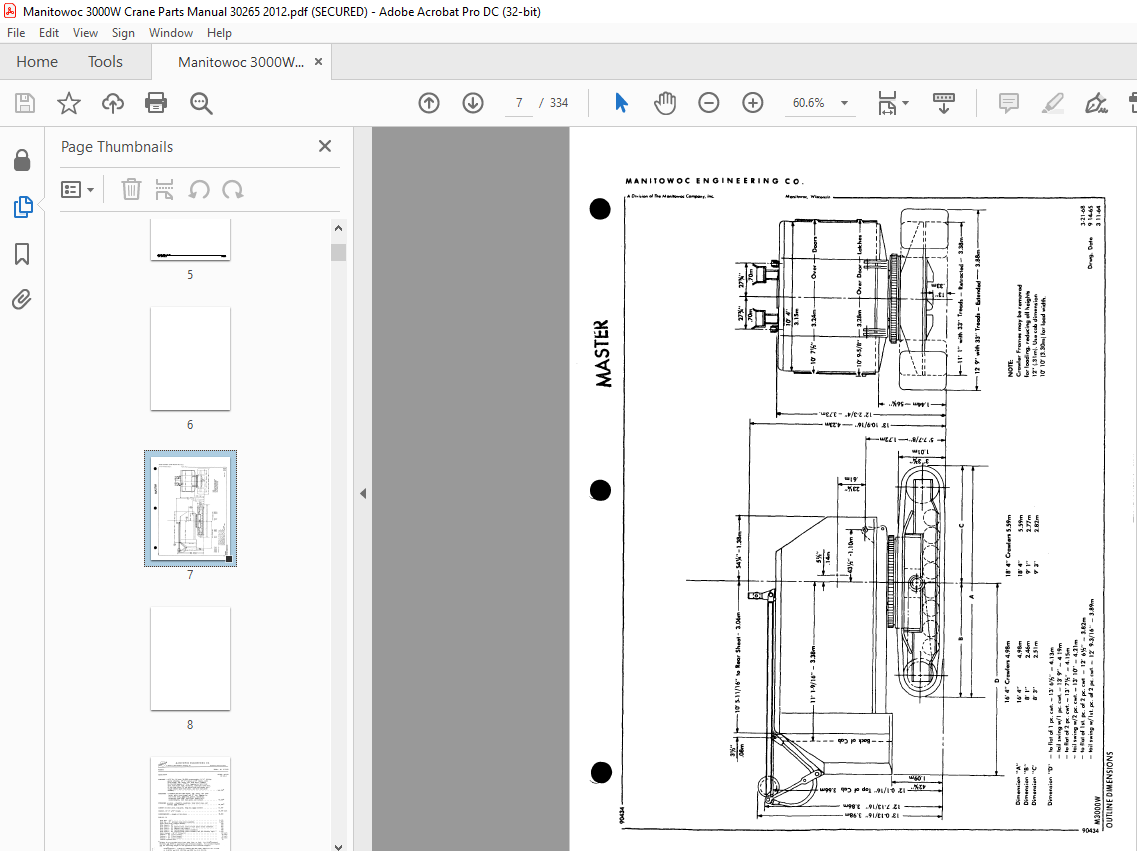Open the Bookmarks panel
This screenshot has width=1137, height=851.
(22, 254)
